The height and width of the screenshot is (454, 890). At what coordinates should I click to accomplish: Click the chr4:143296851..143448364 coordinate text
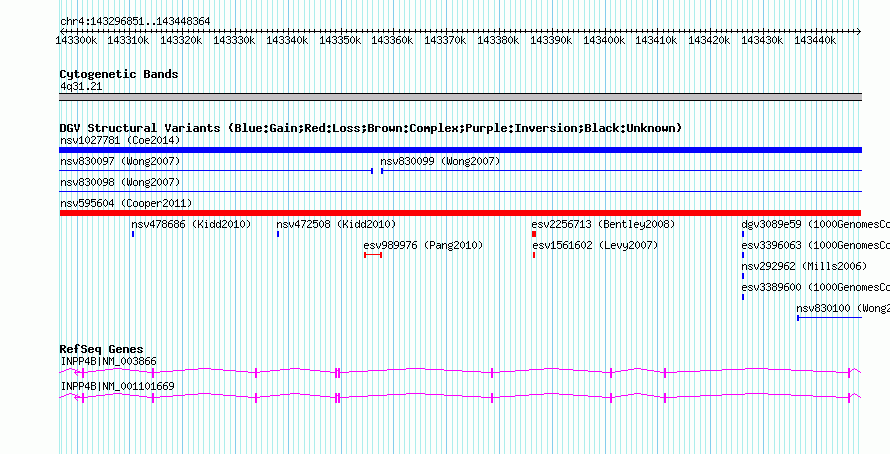pos(135,21)
